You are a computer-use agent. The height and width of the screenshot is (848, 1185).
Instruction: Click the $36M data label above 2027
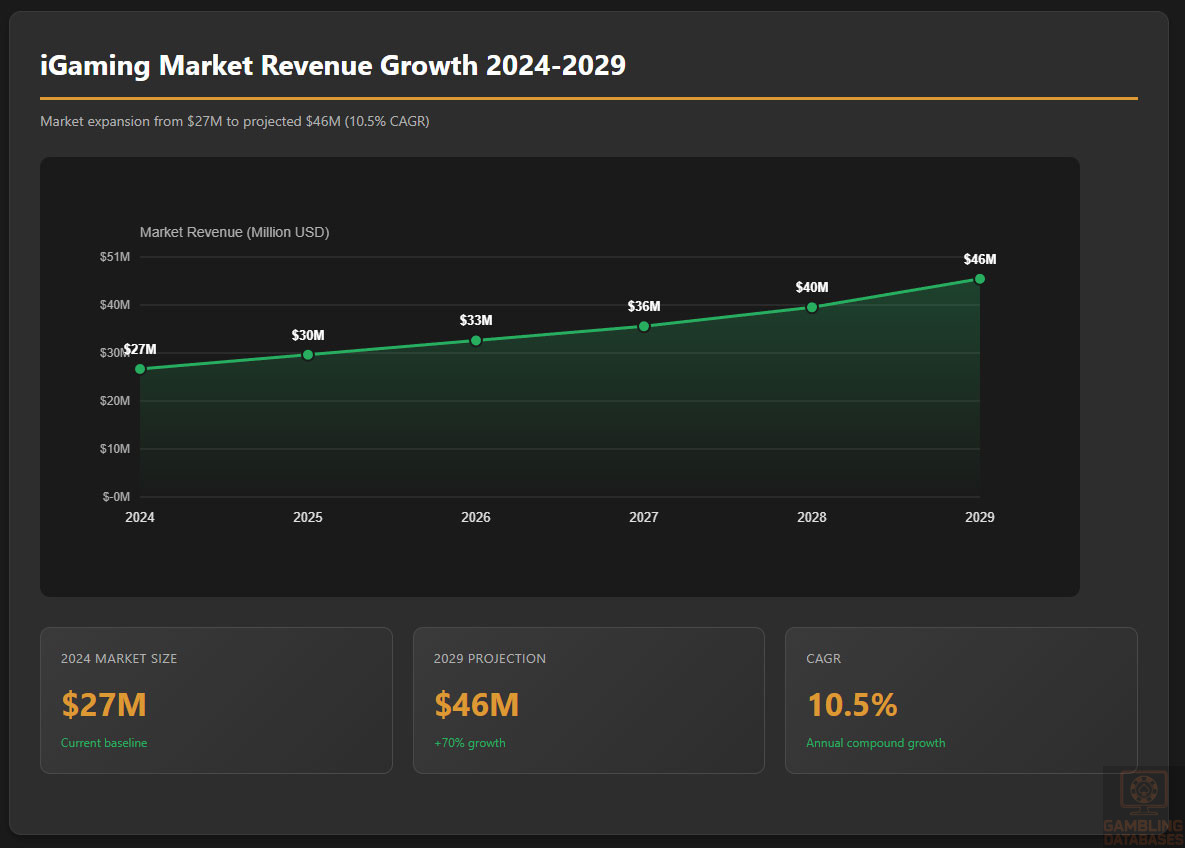tap(644, 306)
